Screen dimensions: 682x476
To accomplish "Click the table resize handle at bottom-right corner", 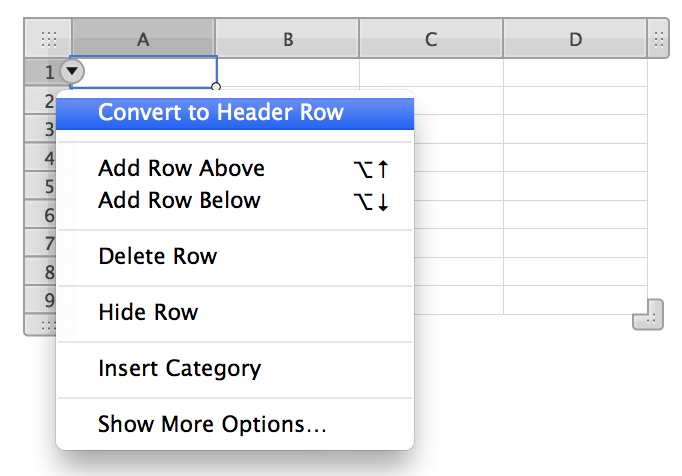I will [648, 314].
